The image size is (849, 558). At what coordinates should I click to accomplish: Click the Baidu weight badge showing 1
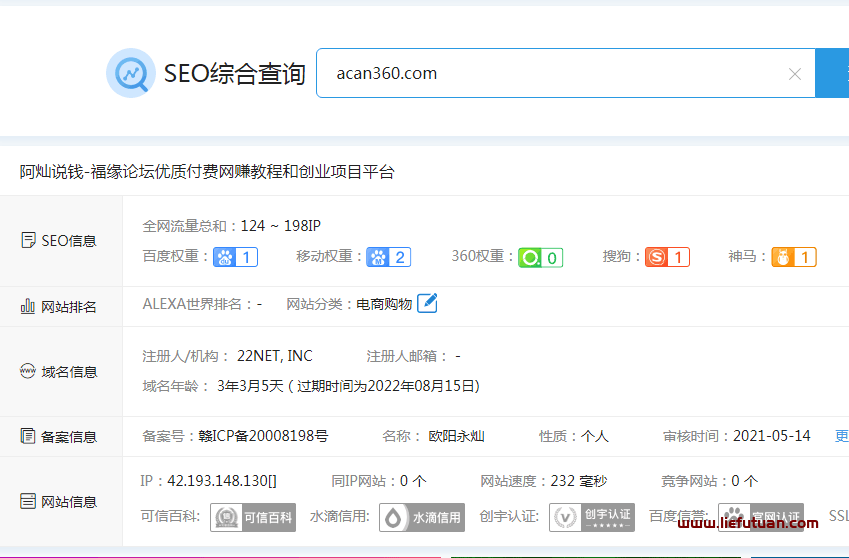(x=236, y=257)
